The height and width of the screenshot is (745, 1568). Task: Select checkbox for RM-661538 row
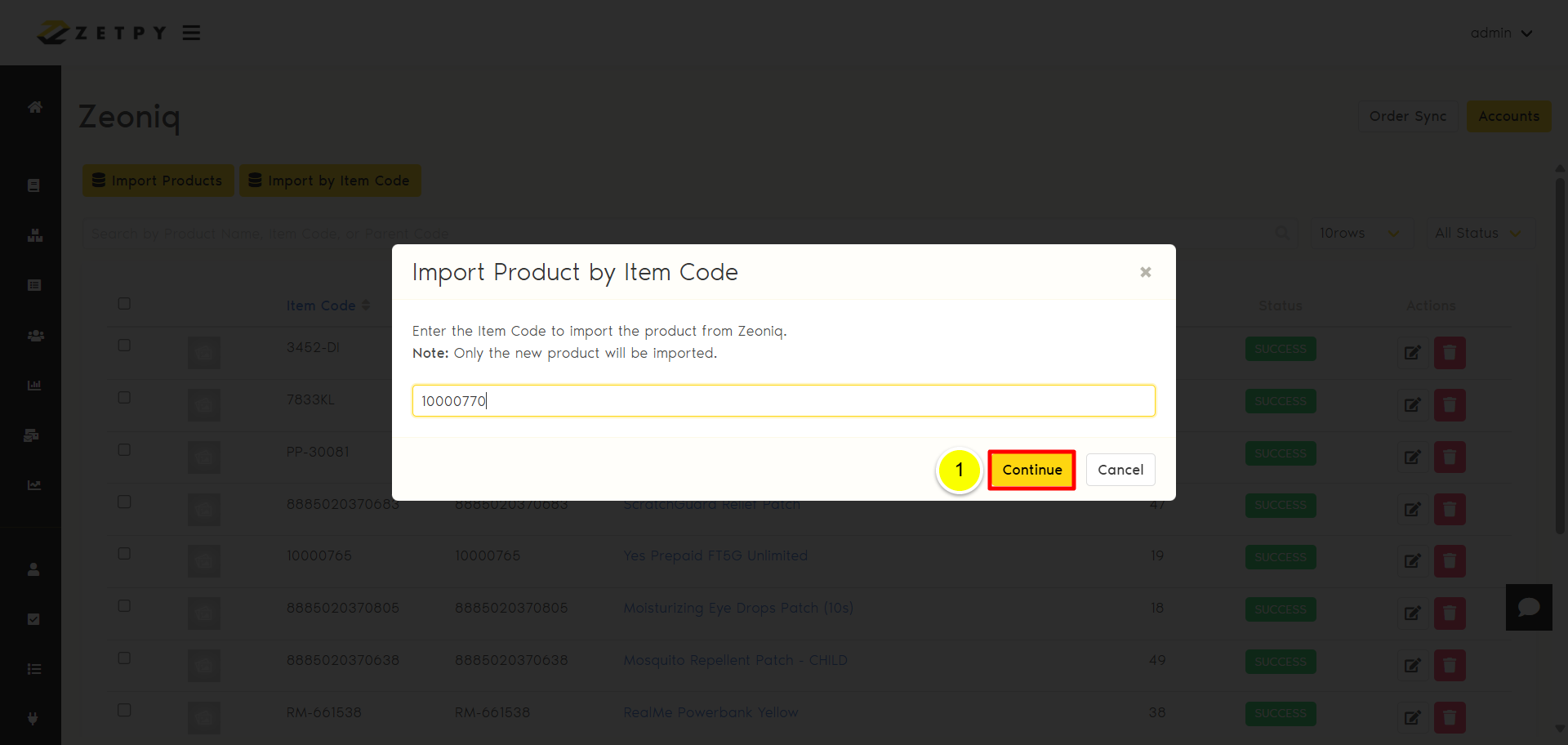pos(124,711)
